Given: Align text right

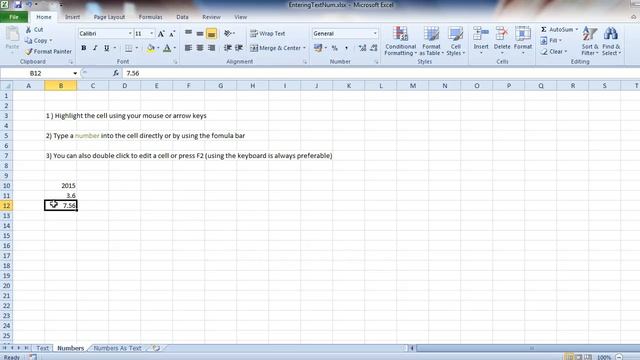Looking at the screenshot, I should (x=211, y=48).
